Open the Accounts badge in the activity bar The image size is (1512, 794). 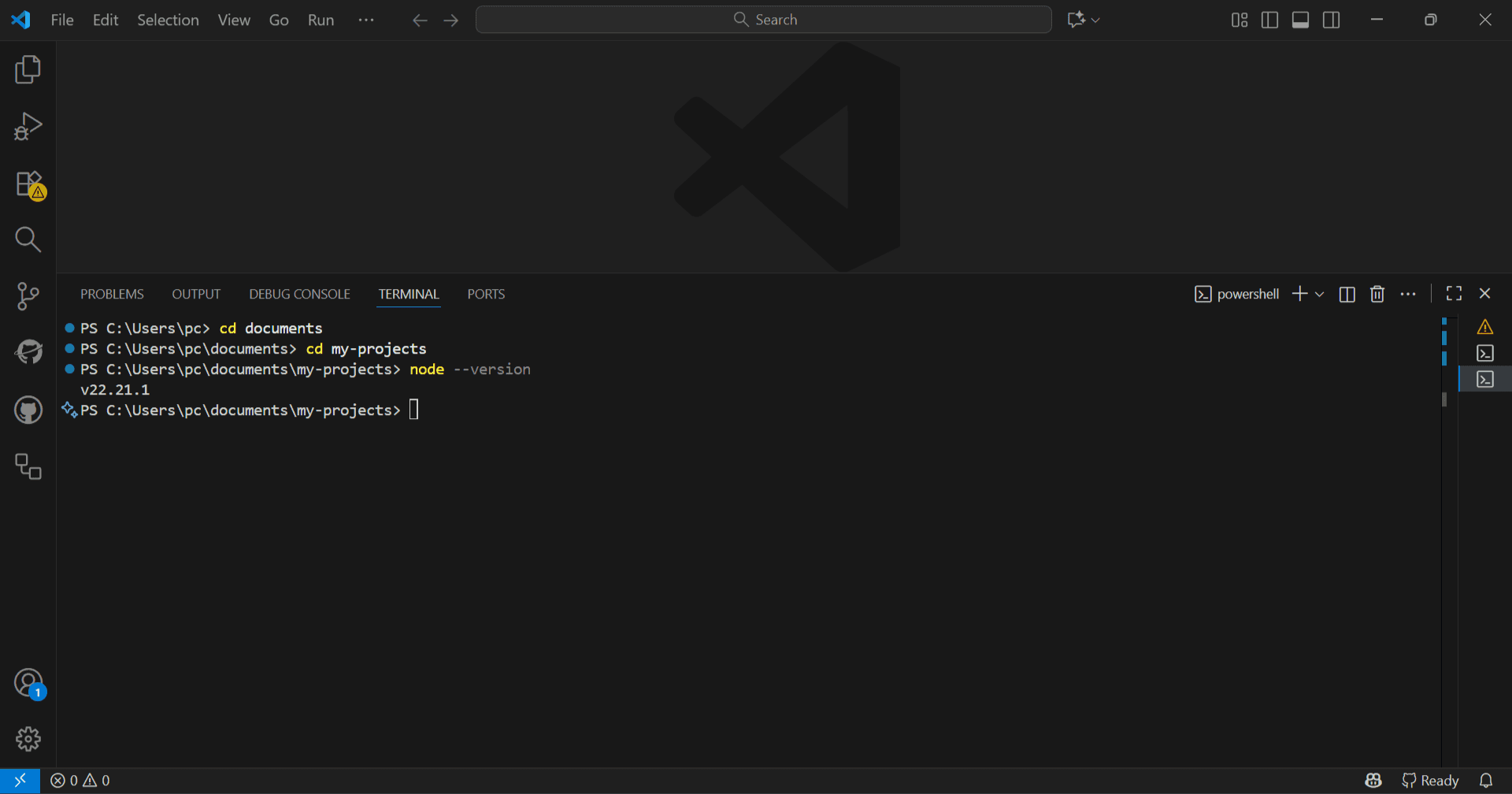[28, 683]
